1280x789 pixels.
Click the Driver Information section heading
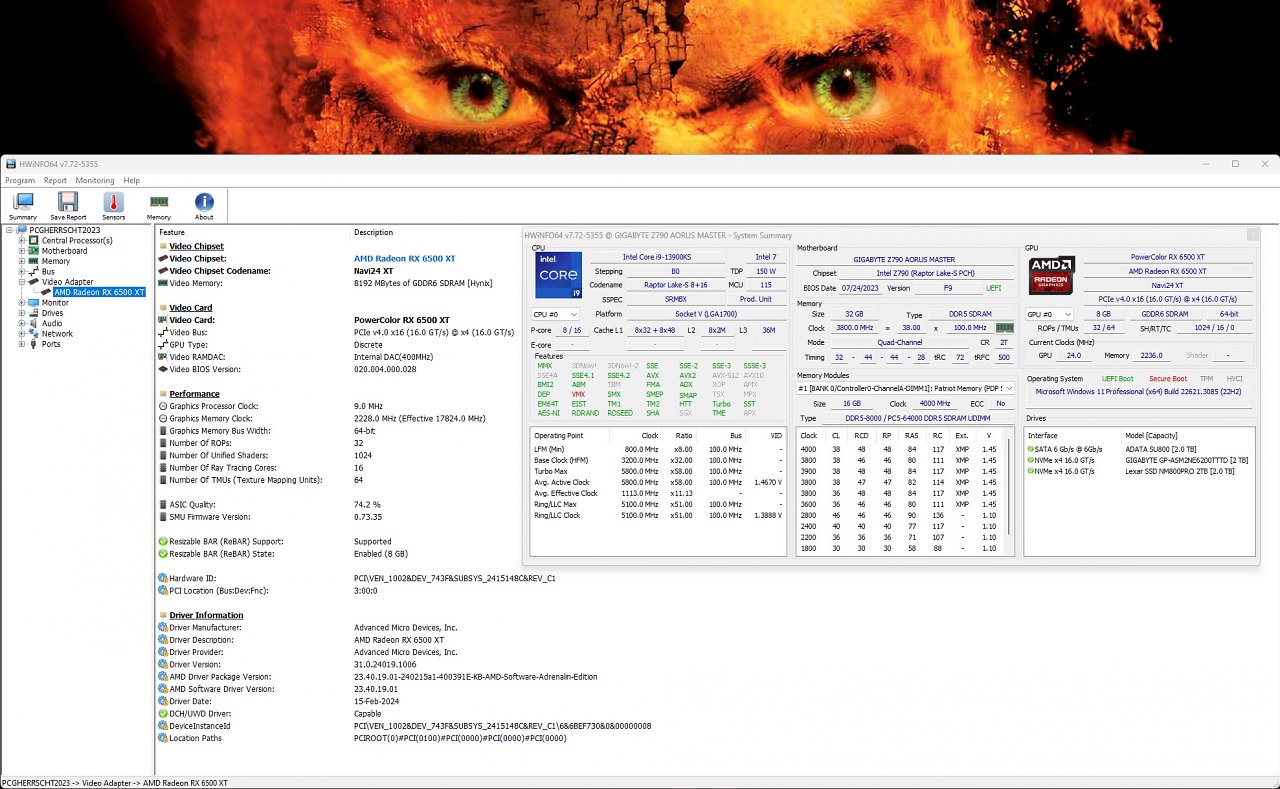(x=206, y=616)
